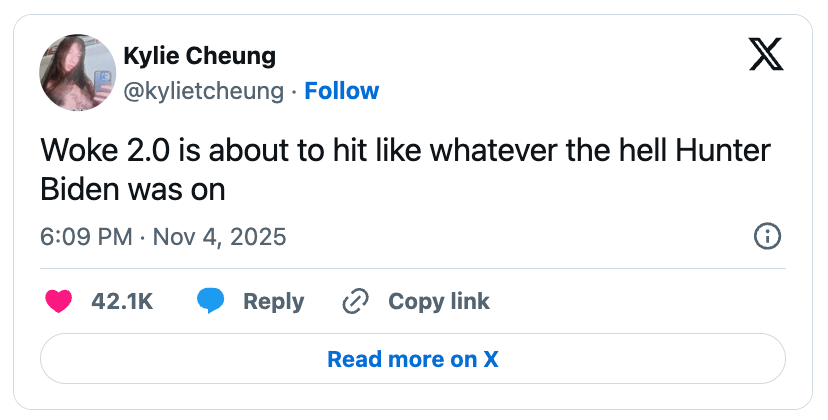Like the tweet with the heart icon

tap(60, 301)
